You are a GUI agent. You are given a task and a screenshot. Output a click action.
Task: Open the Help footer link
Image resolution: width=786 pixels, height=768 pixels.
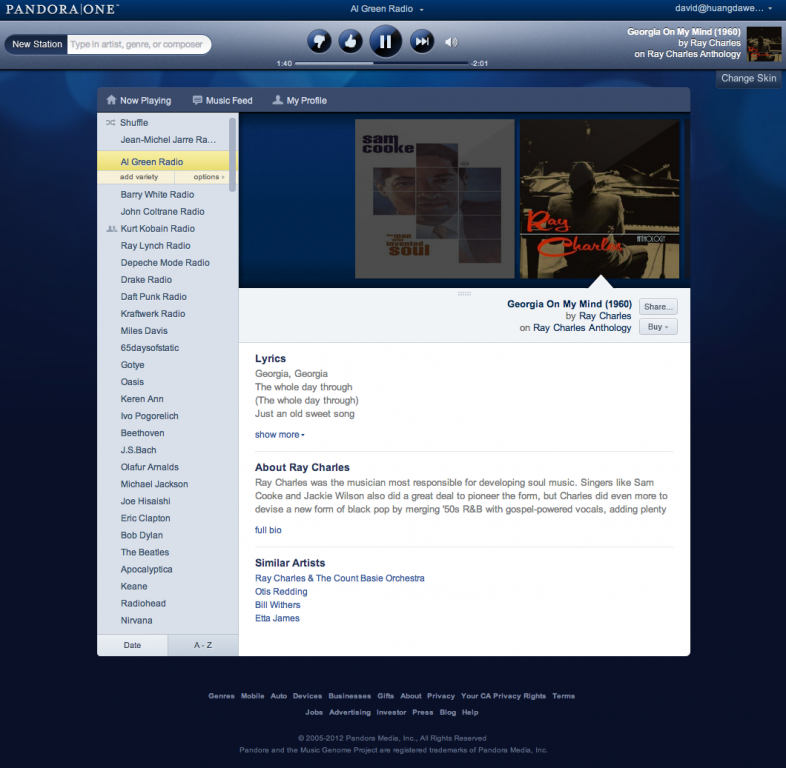[x=470, y=712]
